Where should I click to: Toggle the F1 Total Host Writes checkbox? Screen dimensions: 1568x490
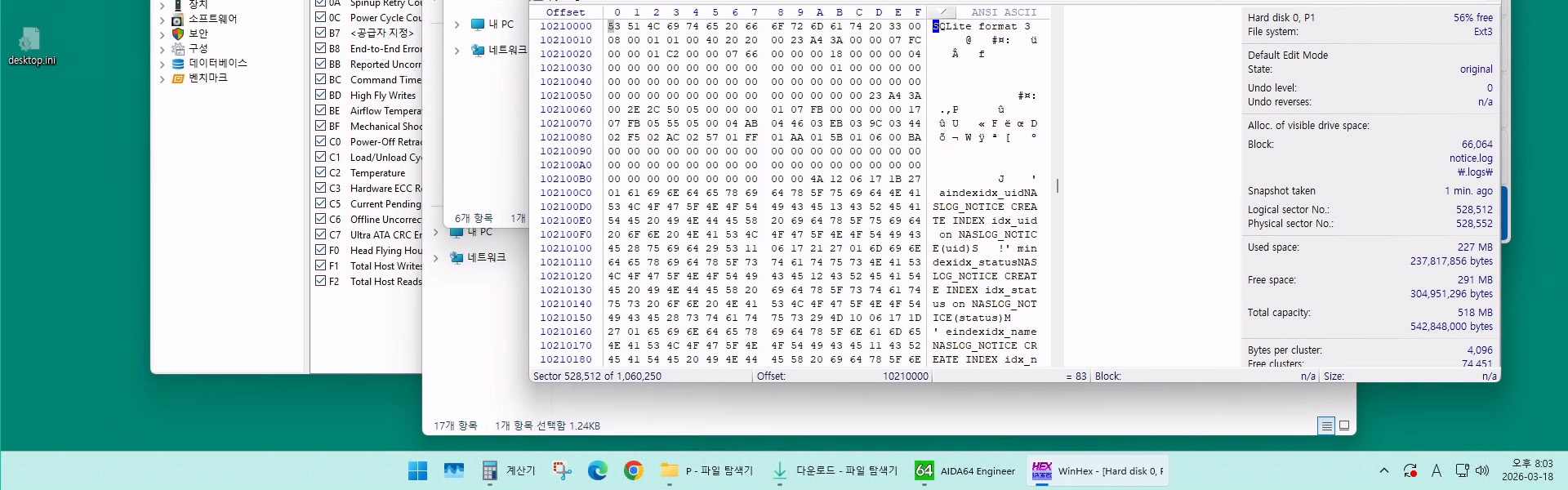click(321, 265)
